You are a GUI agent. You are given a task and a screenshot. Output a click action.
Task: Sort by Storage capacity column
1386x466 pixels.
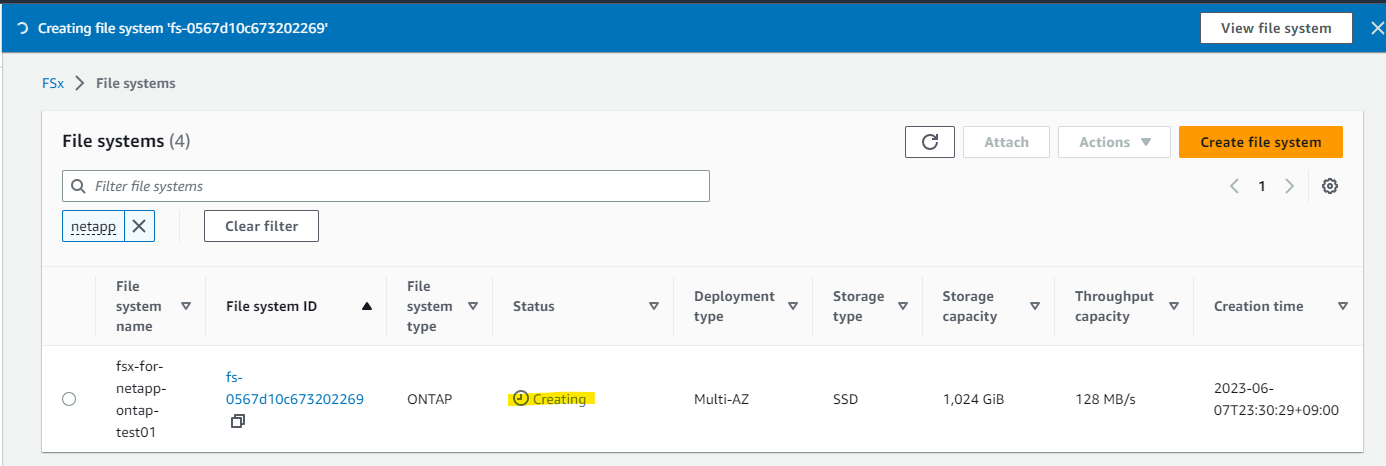[1034, 306]
